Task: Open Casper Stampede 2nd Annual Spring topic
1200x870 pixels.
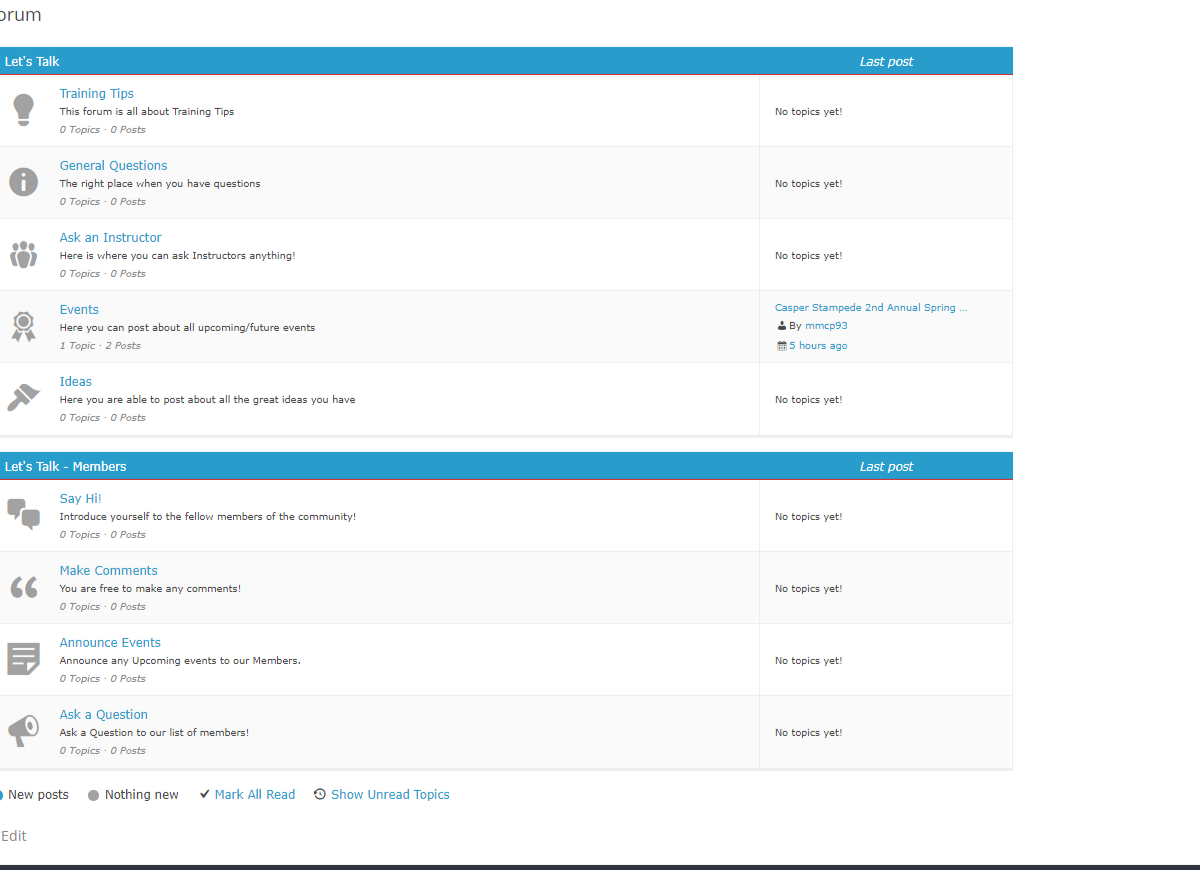Action: click(x=871, y=308)
